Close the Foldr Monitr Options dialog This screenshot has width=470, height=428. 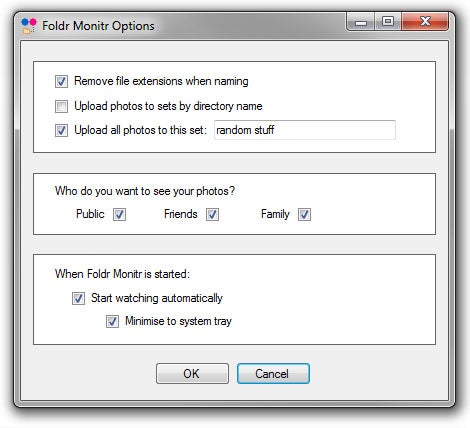425,22
